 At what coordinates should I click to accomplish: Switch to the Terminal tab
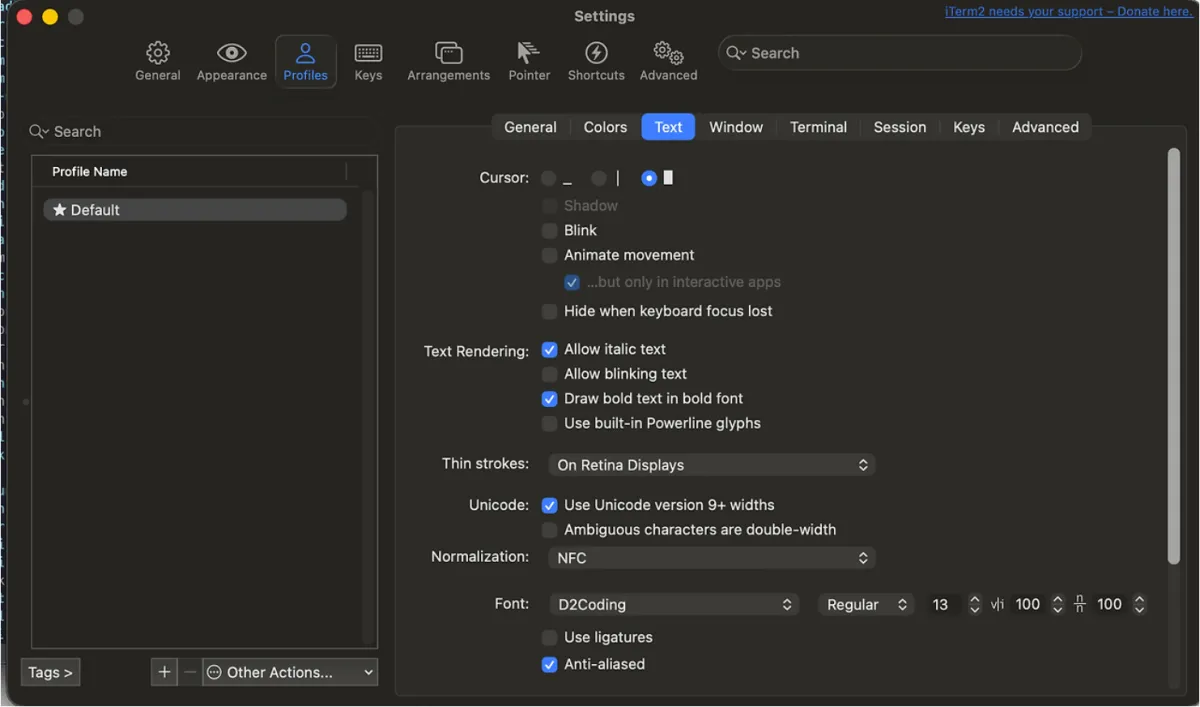point(818,127)
